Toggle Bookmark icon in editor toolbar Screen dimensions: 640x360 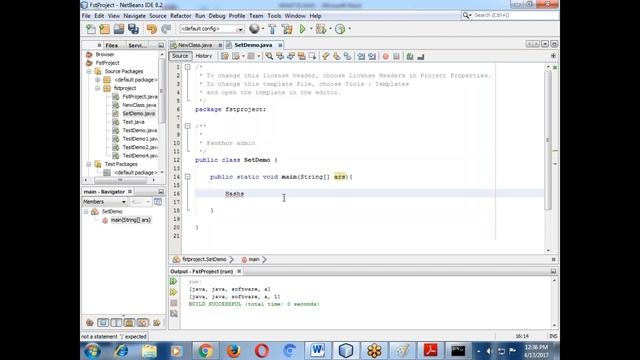347,56
